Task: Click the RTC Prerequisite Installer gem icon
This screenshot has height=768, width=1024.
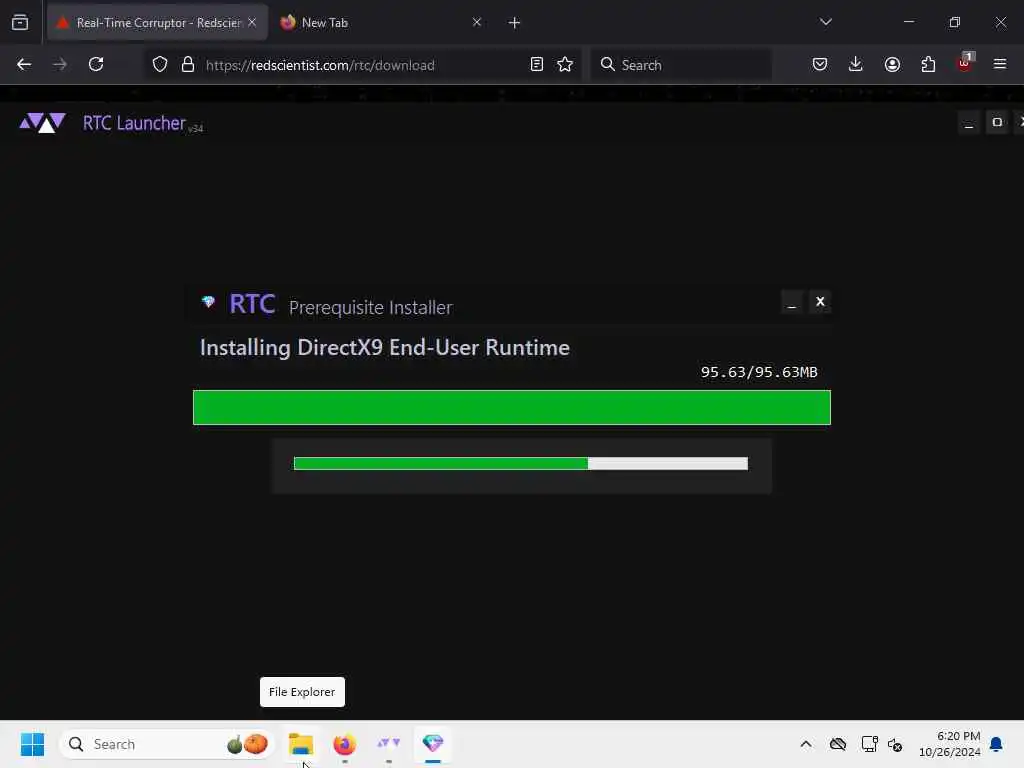Action: click(x=208, y=302)
